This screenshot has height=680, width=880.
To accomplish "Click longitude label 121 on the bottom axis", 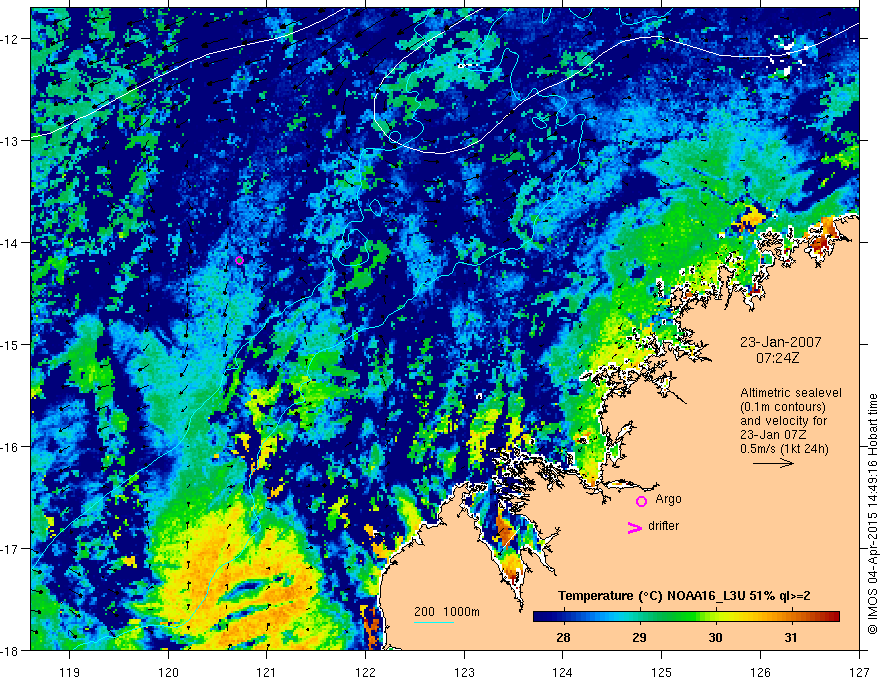I will tap(267, 672).
